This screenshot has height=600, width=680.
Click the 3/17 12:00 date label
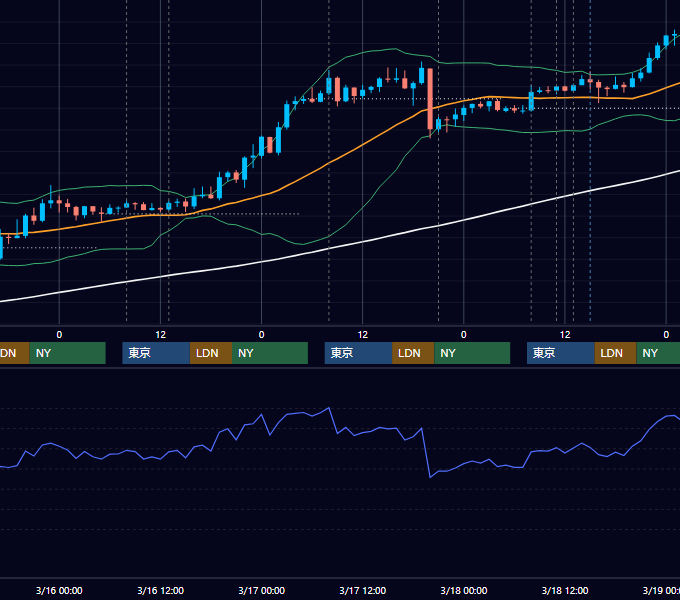pyautogui.click(x=363, y=590)
